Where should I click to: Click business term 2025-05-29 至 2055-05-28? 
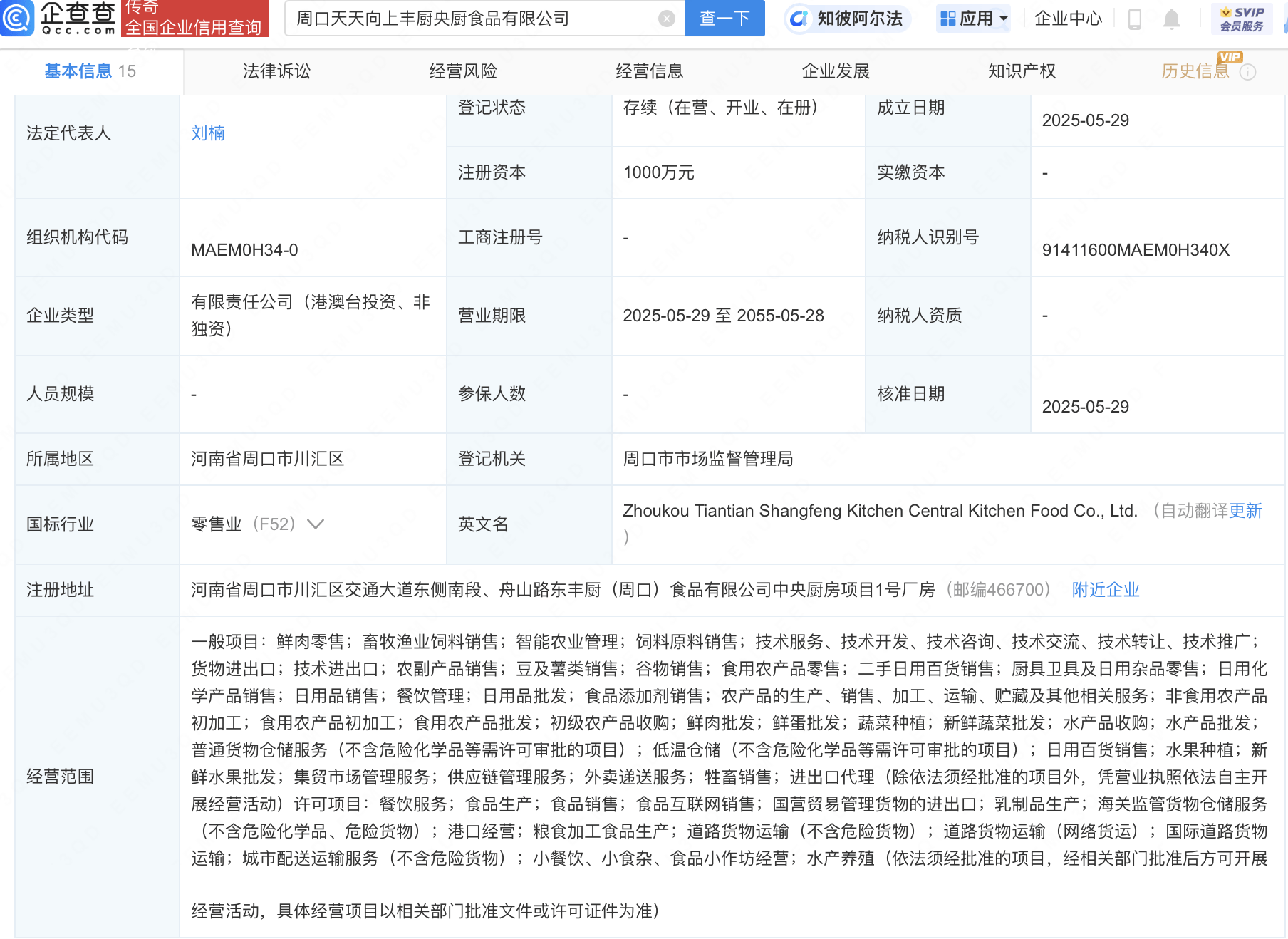coord(723,316)
